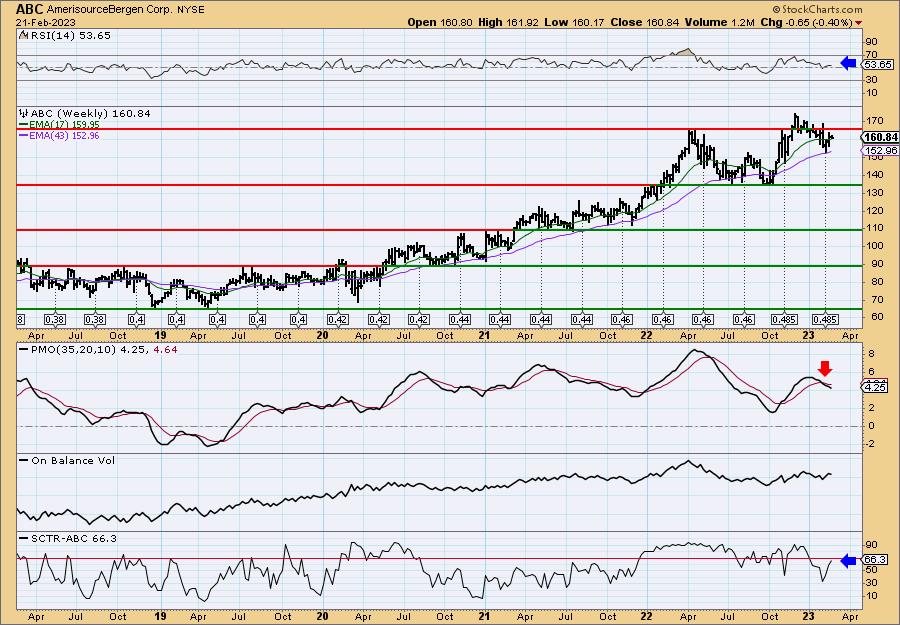Image resolution: width=900 pixels, height=625 pixels.
Task: Click the 130 price scale label
Action: (x=874, y=193)
